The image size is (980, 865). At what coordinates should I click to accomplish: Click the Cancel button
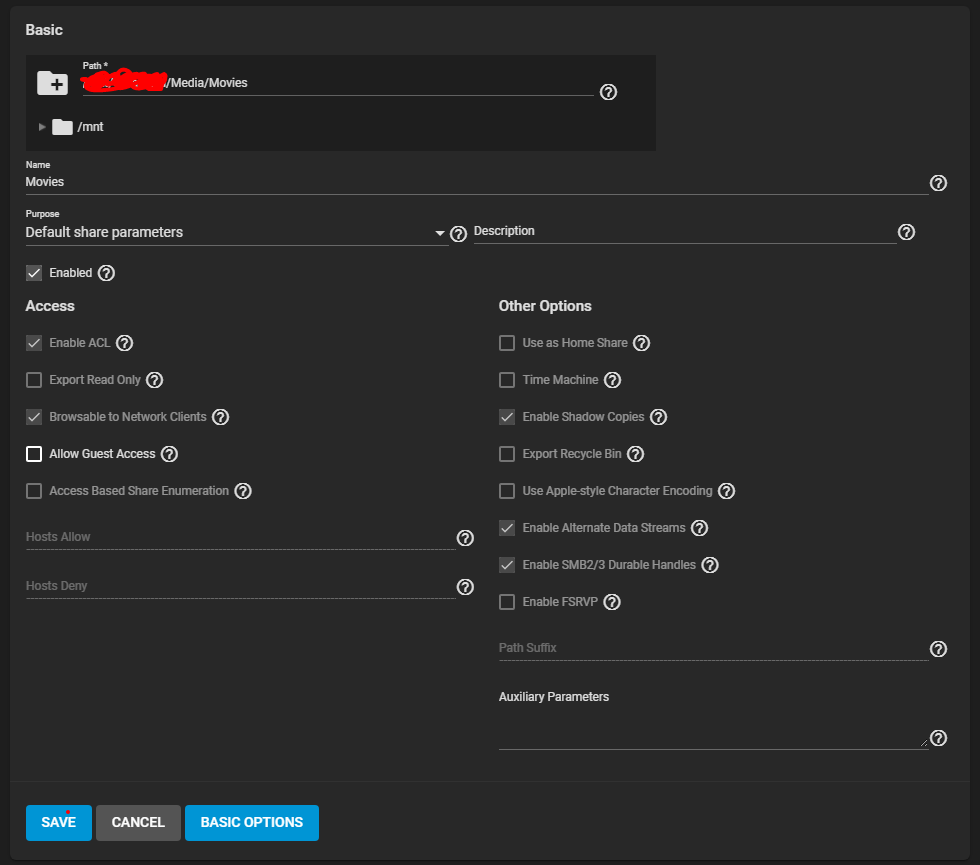138,822
